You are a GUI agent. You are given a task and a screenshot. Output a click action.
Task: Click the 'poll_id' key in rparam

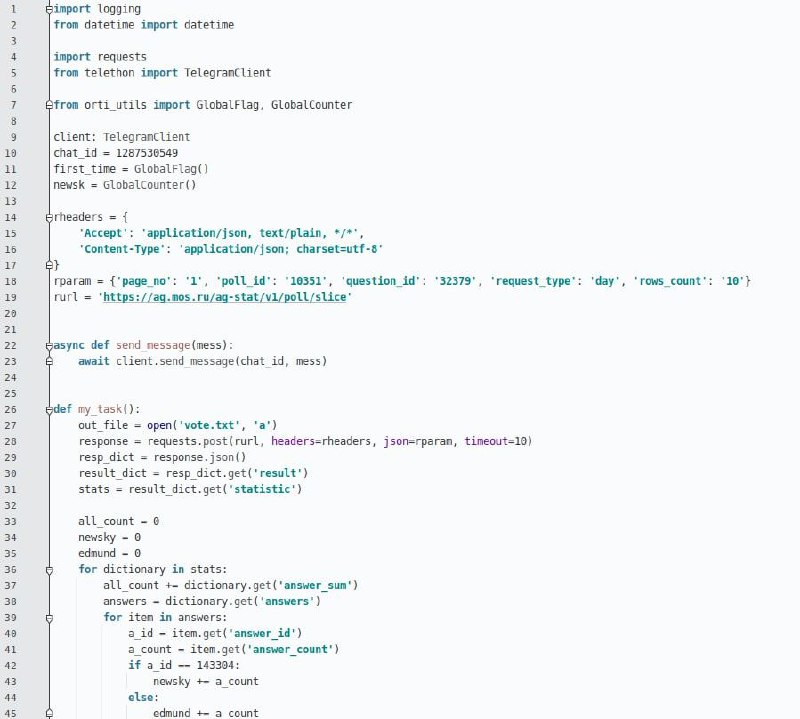244,281
